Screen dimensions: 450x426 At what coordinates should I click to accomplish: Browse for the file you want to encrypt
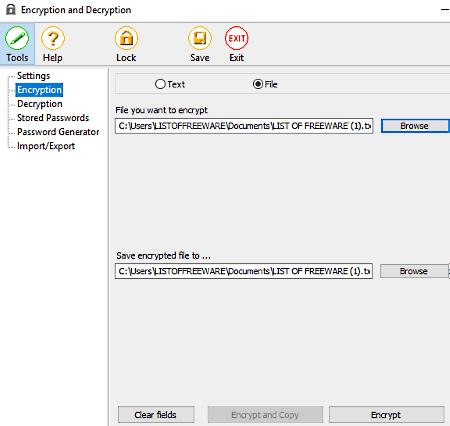point(415,126)
